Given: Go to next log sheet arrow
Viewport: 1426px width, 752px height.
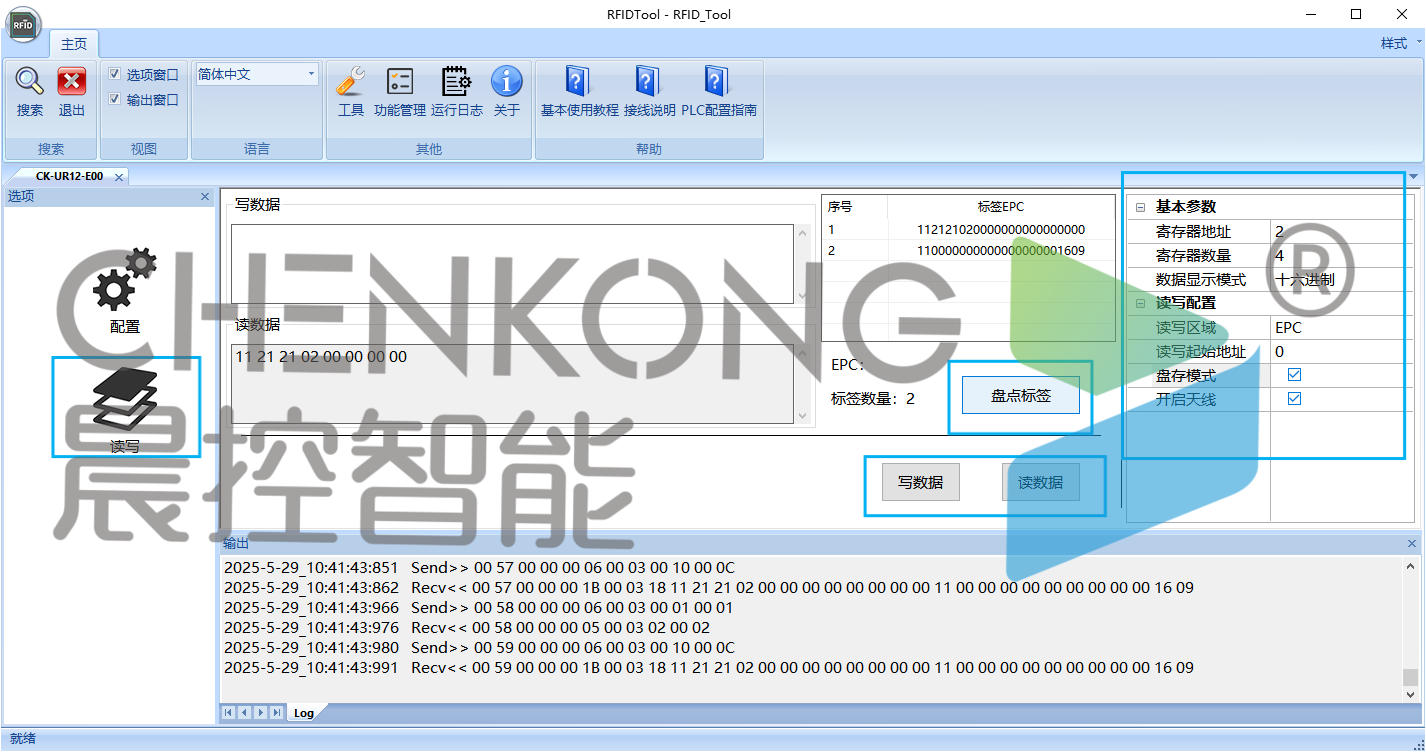Looking at the screenshot, I should pos(260,712).
